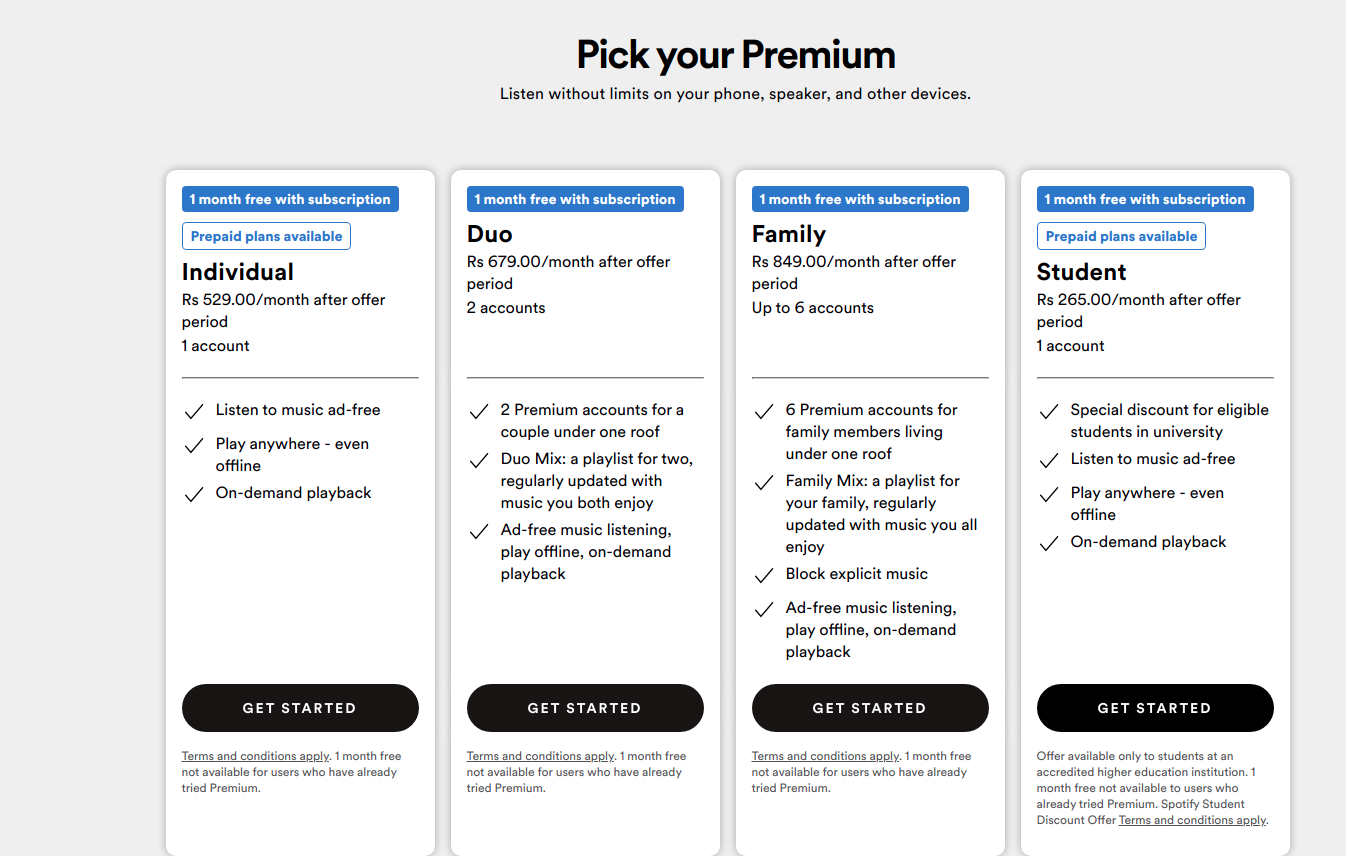1346x856 pixels.
Task: Click 1 month free badge on Family card
Action: (860, 199)
